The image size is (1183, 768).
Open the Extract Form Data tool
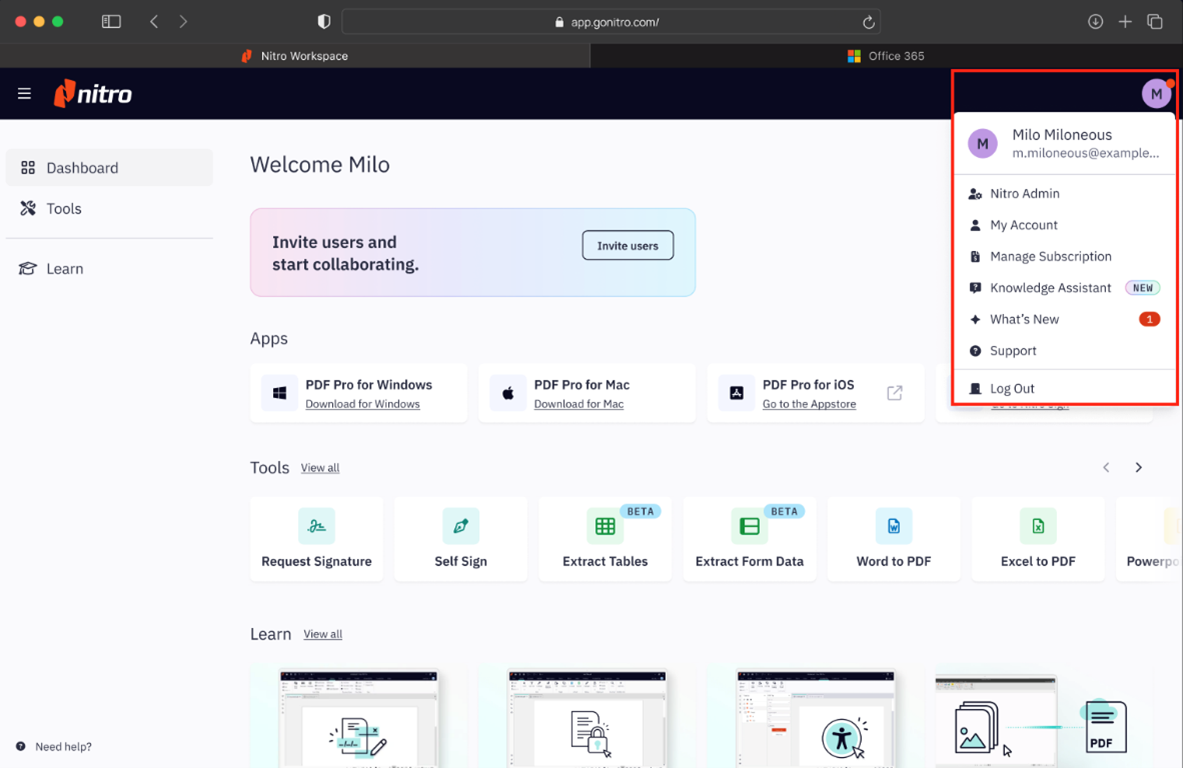click(749, 539)
